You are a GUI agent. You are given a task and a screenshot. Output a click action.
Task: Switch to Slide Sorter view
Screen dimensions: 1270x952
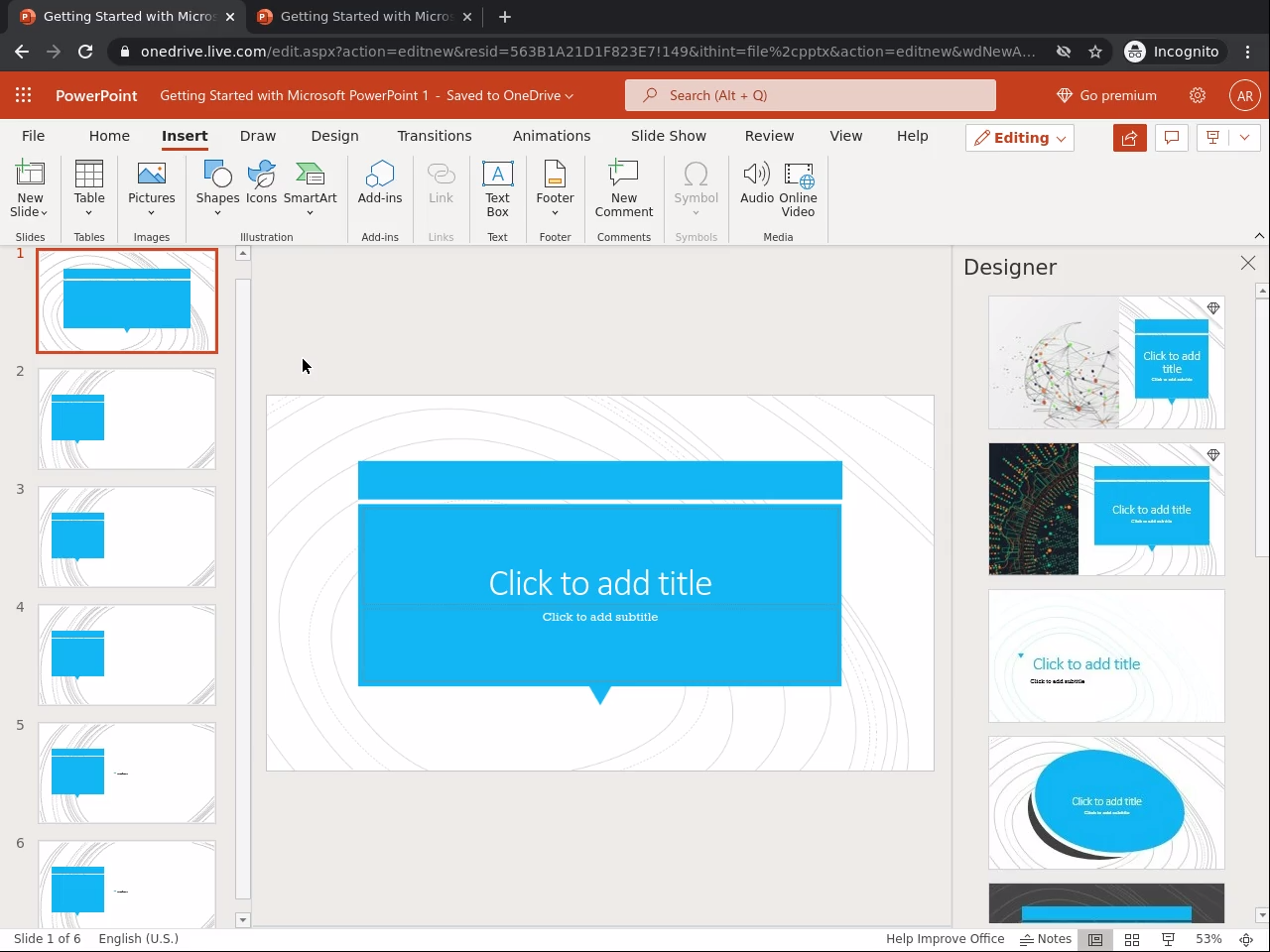click(1132, 939)
